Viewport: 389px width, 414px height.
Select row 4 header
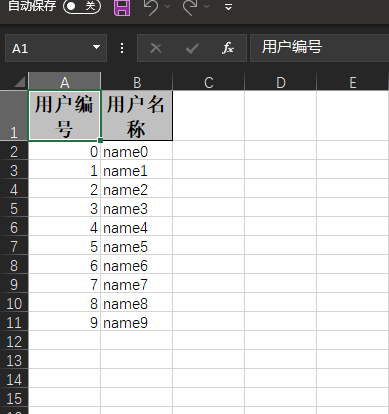[14, 188]
